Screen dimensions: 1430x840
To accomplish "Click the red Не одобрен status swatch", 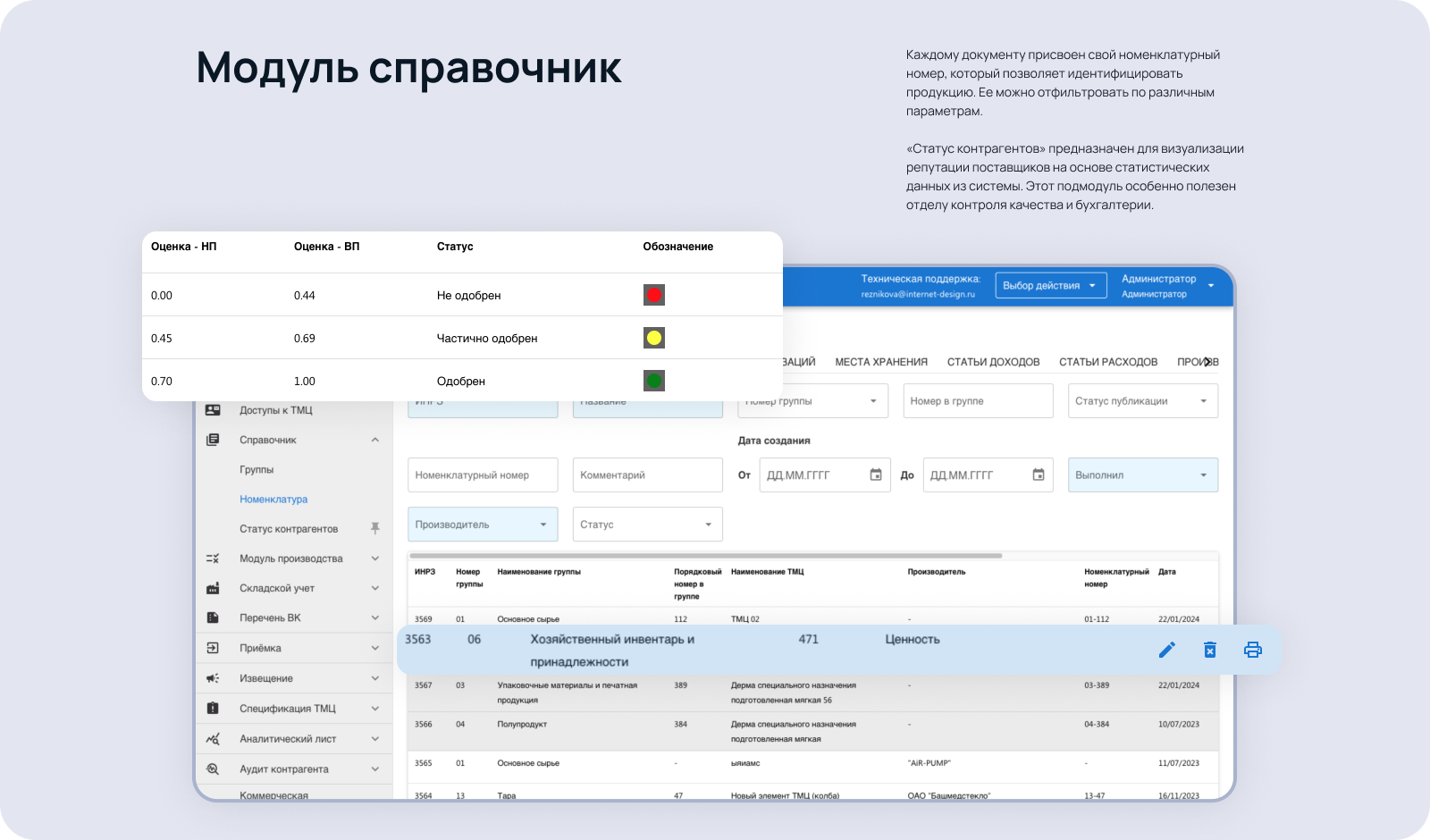I will tap(653, 295).
